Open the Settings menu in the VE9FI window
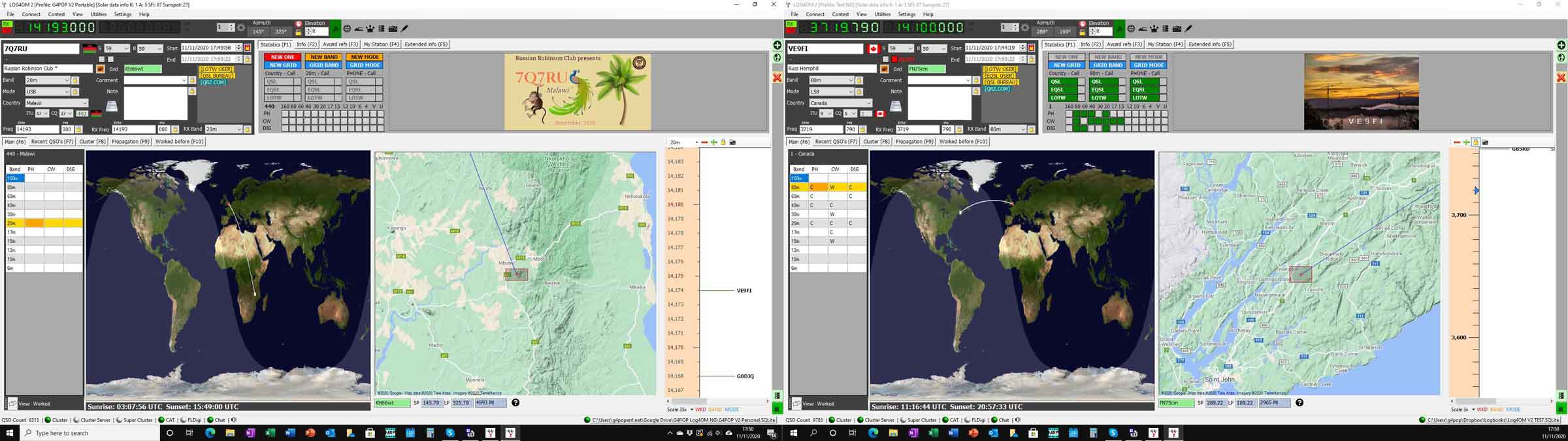 click(907, 14)
